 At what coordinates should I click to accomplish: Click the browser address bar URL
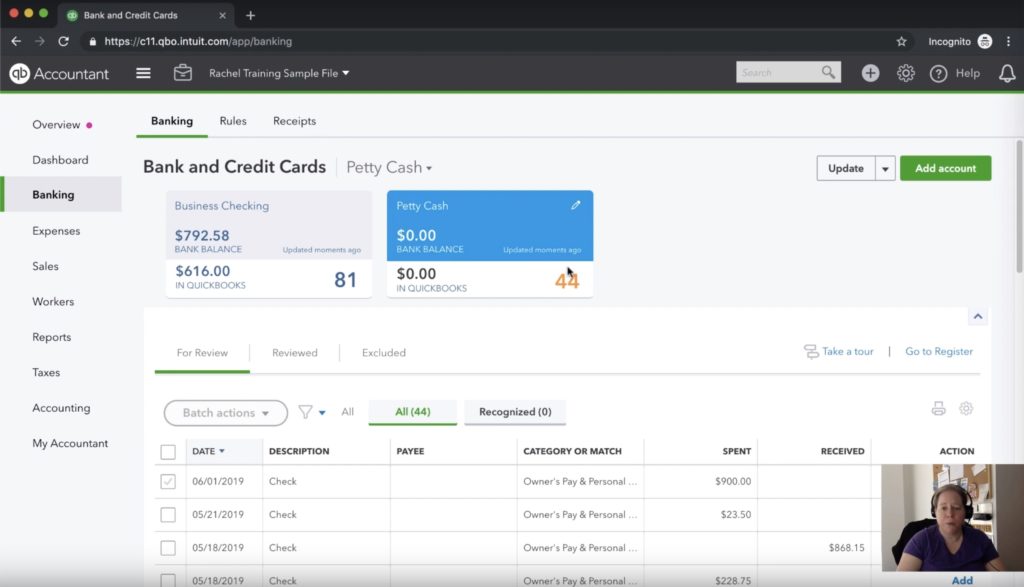coord(198,41)
